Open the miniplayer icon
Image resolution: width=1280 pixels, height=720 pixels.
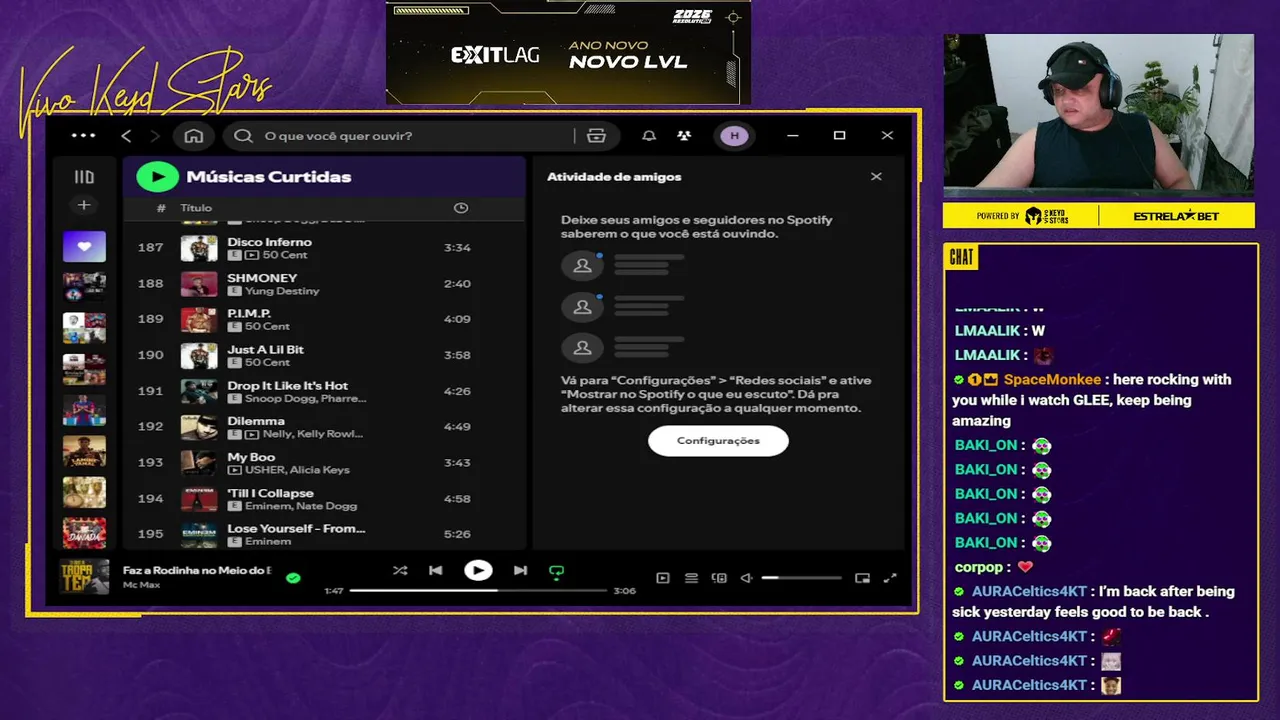click(x=862, y=578)
